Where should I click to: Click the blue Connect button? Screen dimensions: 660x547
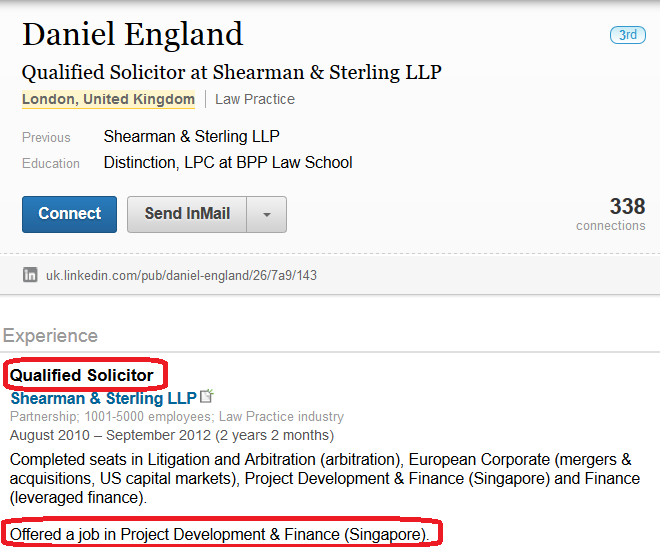pos(69,214)
